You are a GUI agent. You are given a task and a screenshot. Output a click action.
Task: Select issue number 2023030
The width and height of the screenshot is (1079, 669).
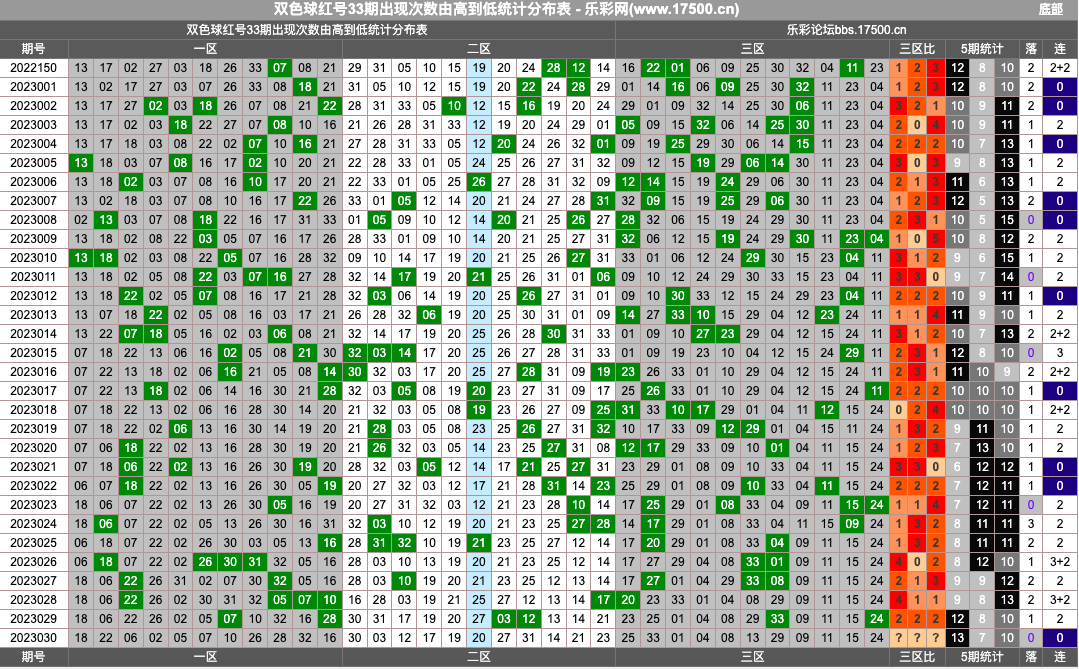34,637
